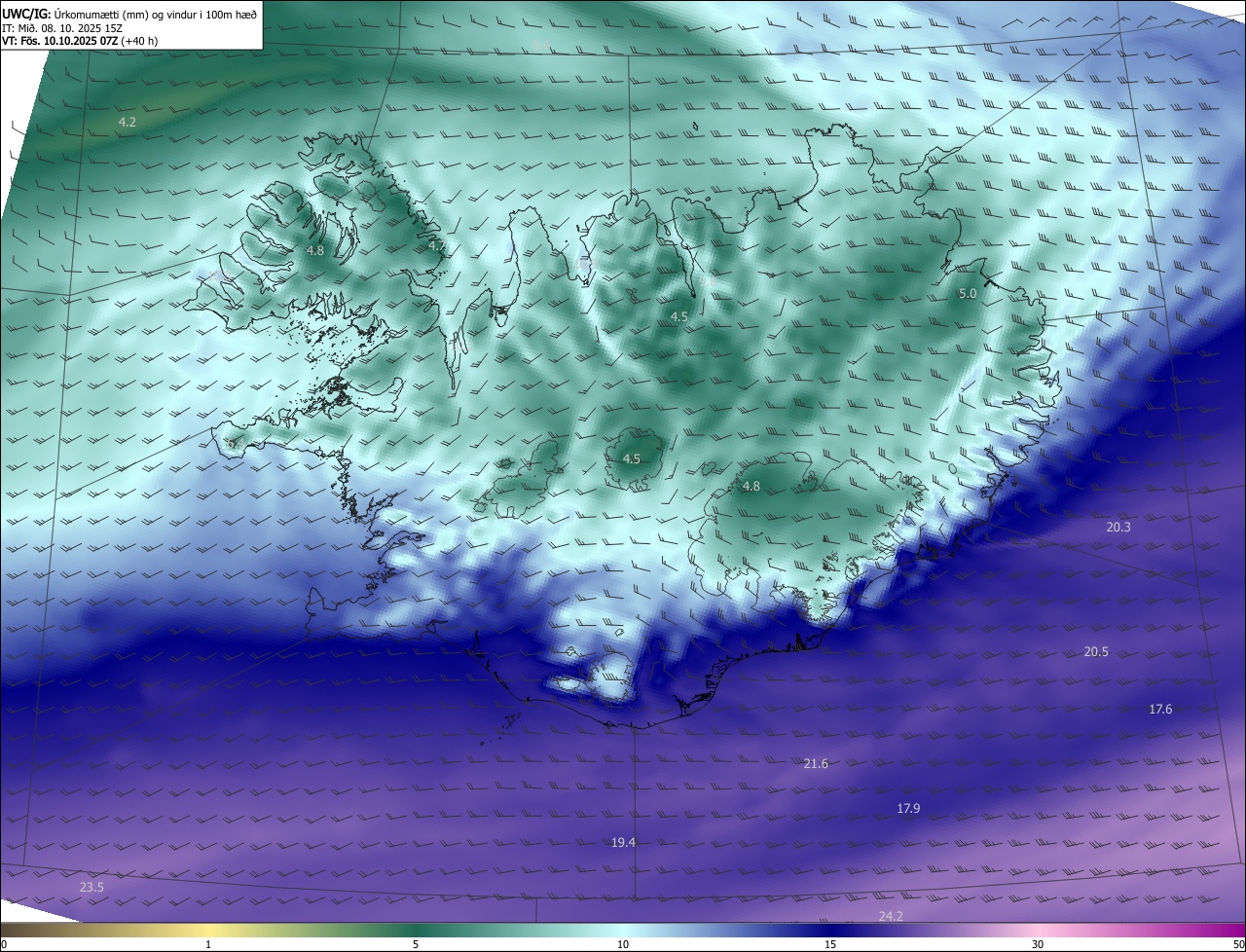The image size is (1246, 952).
Task: Click the colorbar tick label 1
Action: [x=208, y=944]
